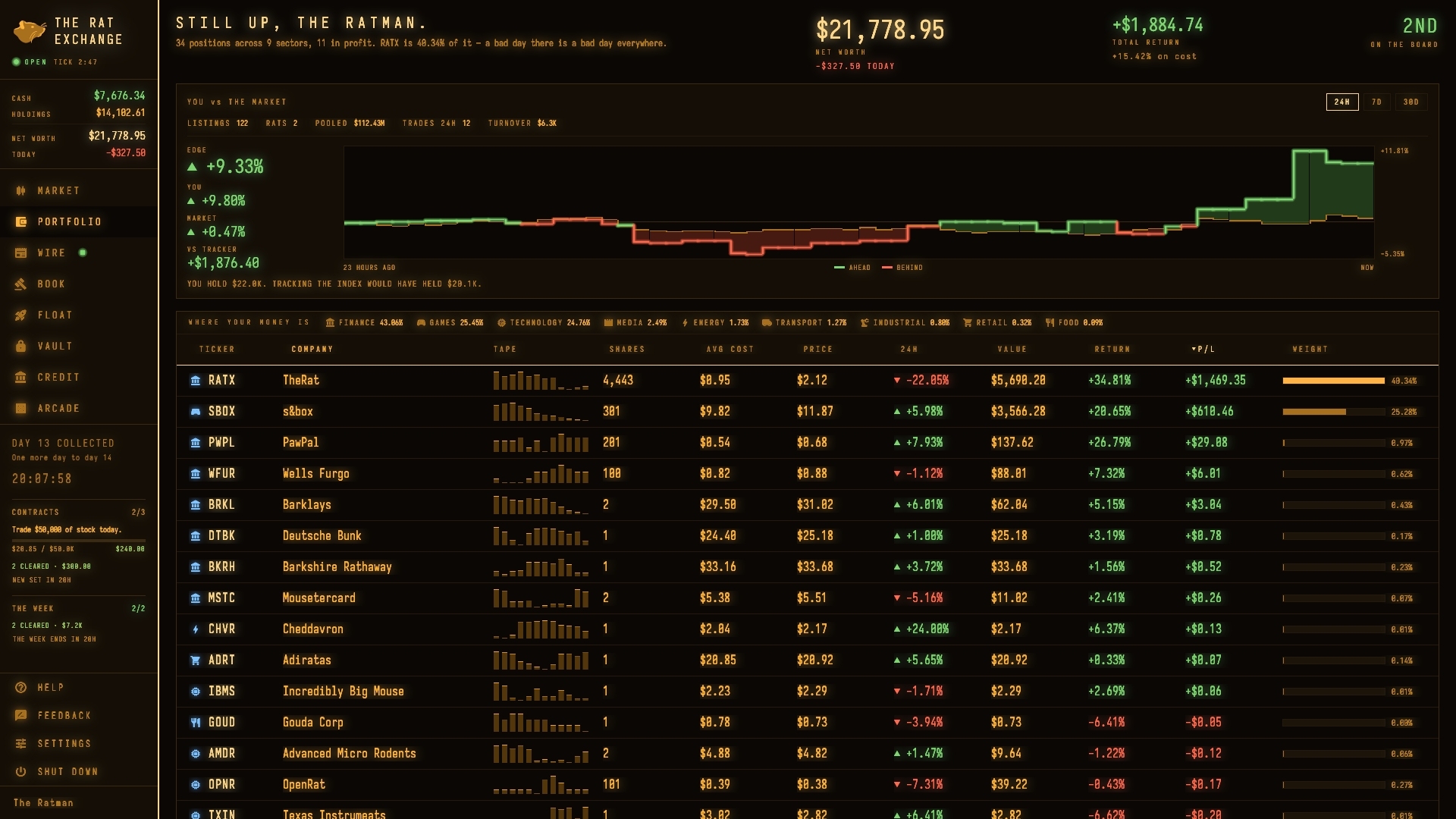Sort table by Value column header
The width and height of the screenshot is (1456, 819).
click(1012, 349)
